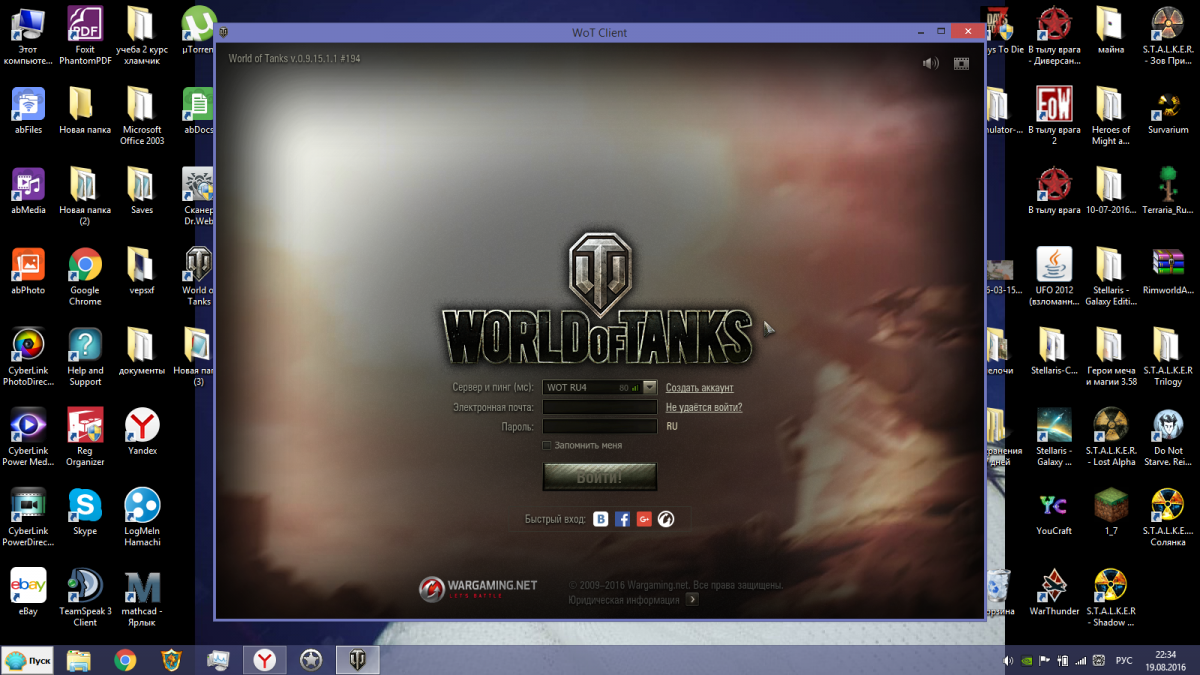Select the LogMeIn Hamachi desktop icon

[142, 516]
